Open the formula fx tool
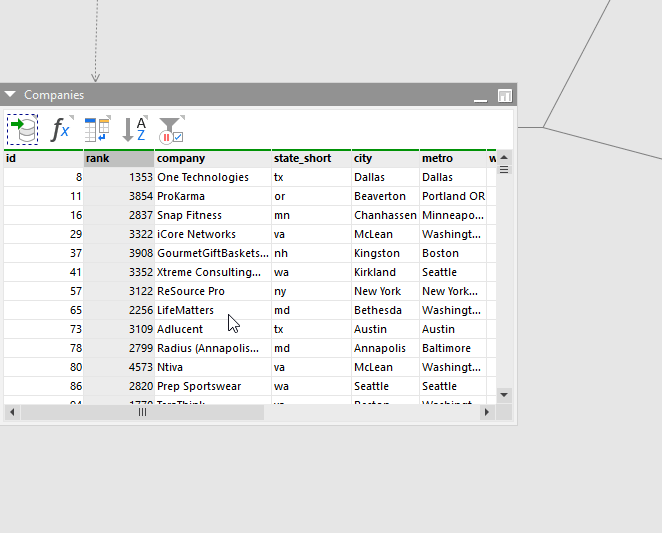 tap(61, 129)
